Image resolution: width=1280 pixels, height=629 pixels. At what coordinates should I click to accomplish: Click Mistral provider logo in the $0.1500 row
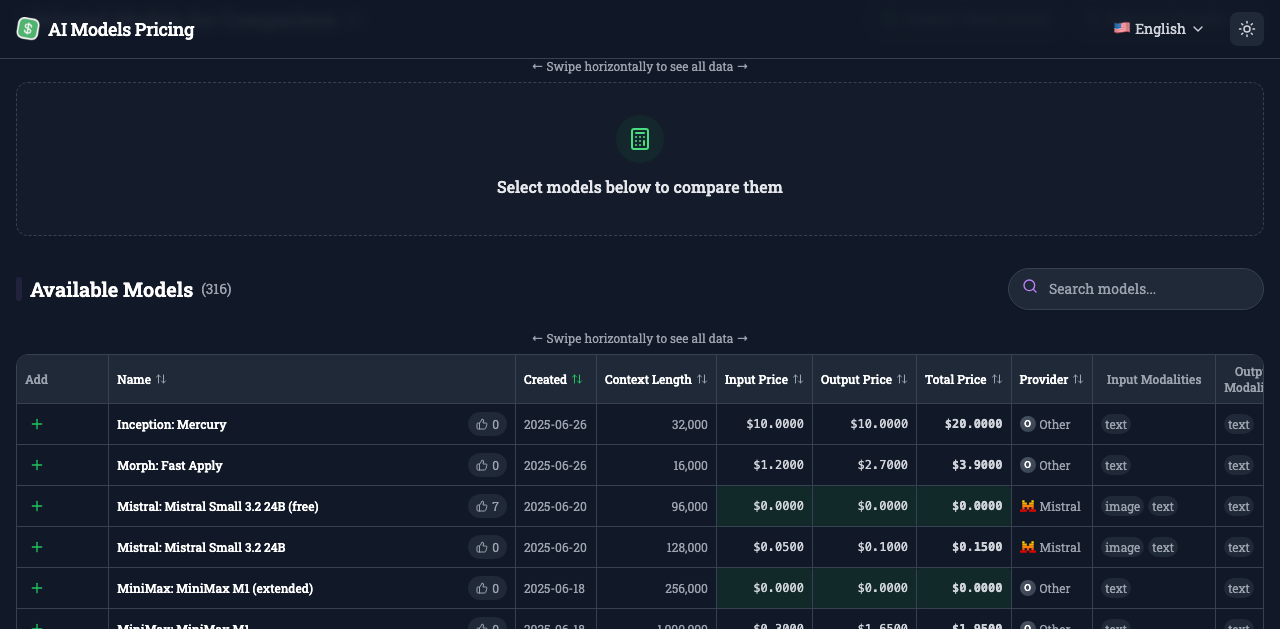(x=1027, y=547)
